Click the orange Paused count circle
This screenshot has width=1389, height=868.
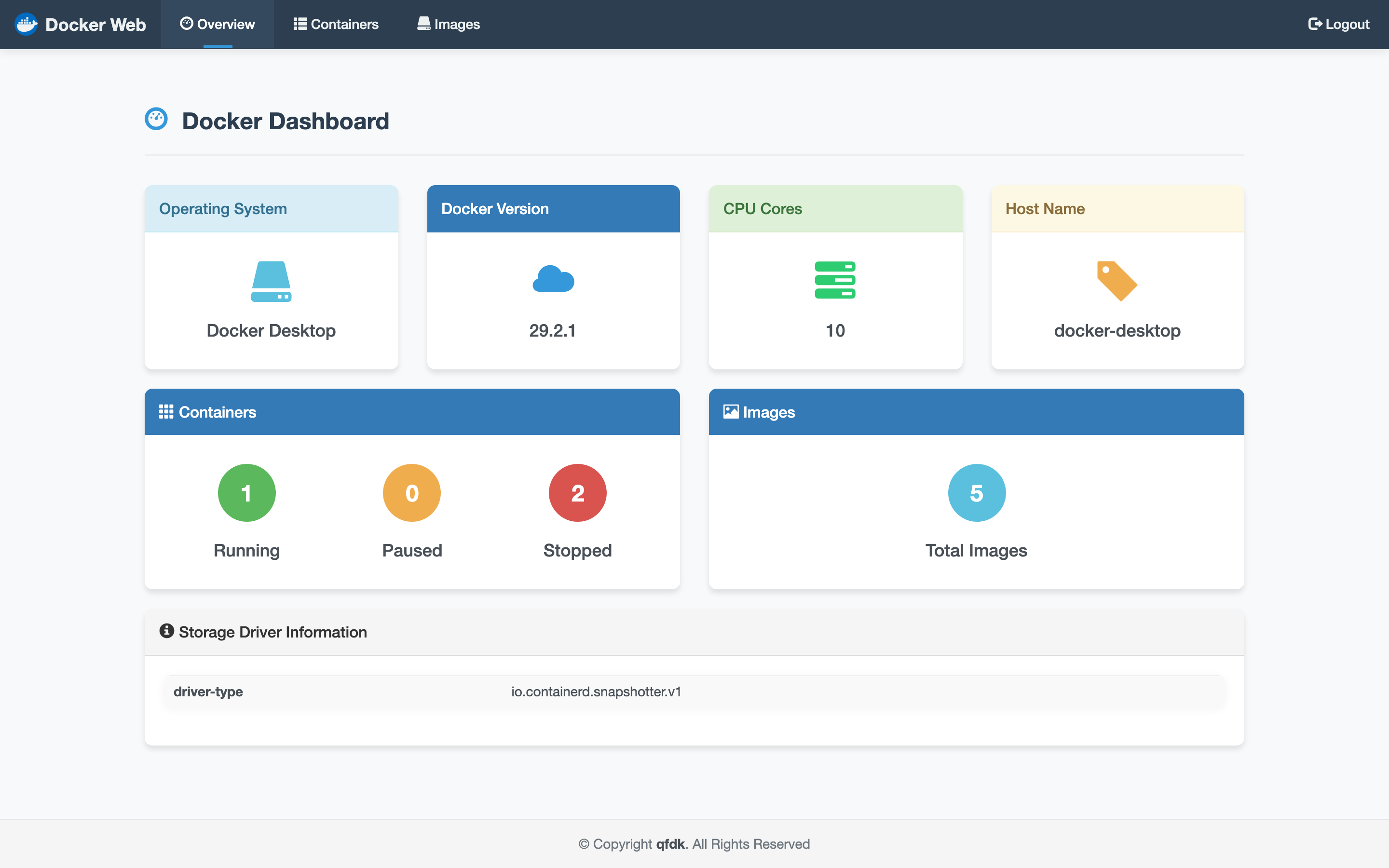pyautogui.click(x=412, y=492)
